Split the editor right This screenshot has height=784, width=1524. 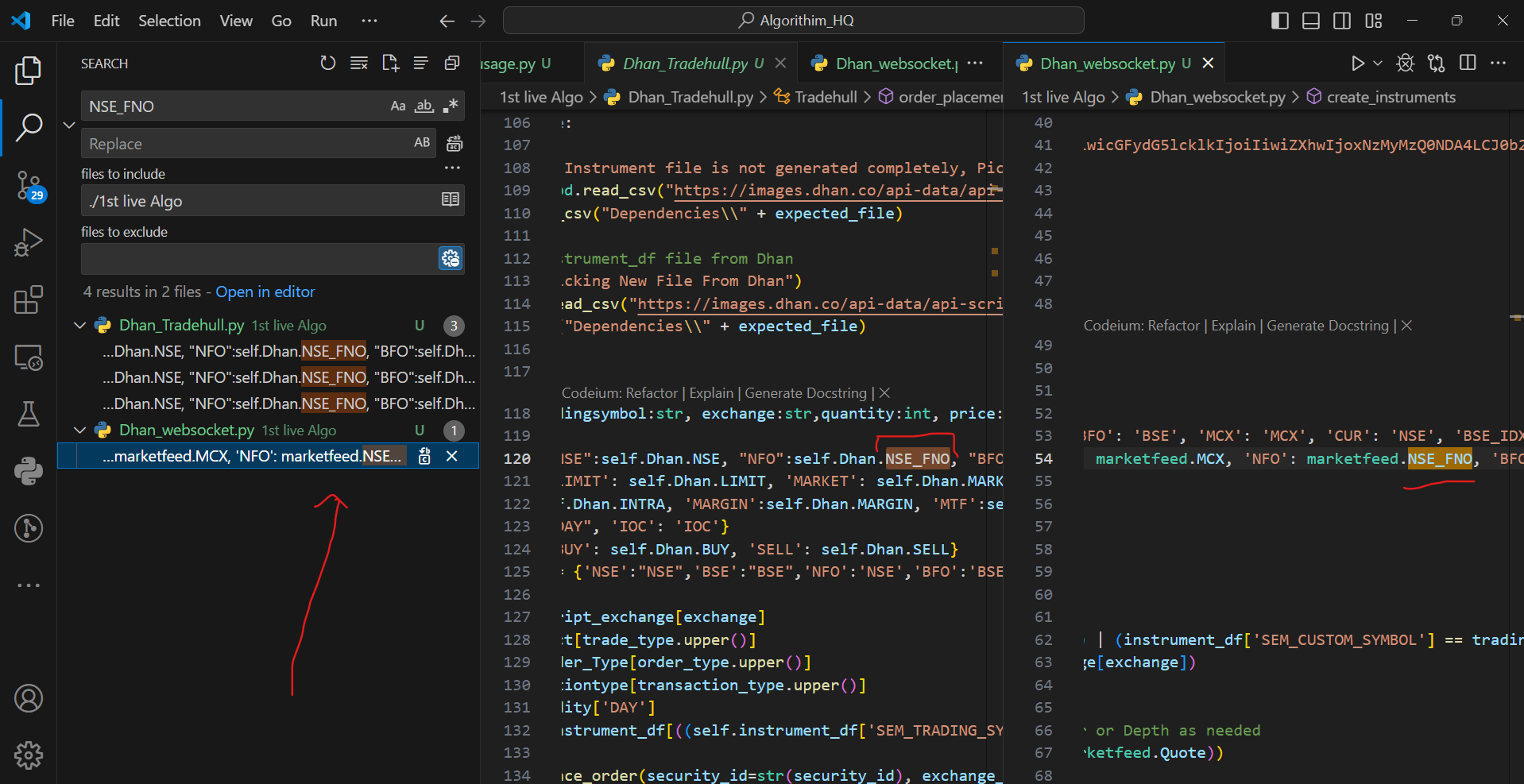1468,63
